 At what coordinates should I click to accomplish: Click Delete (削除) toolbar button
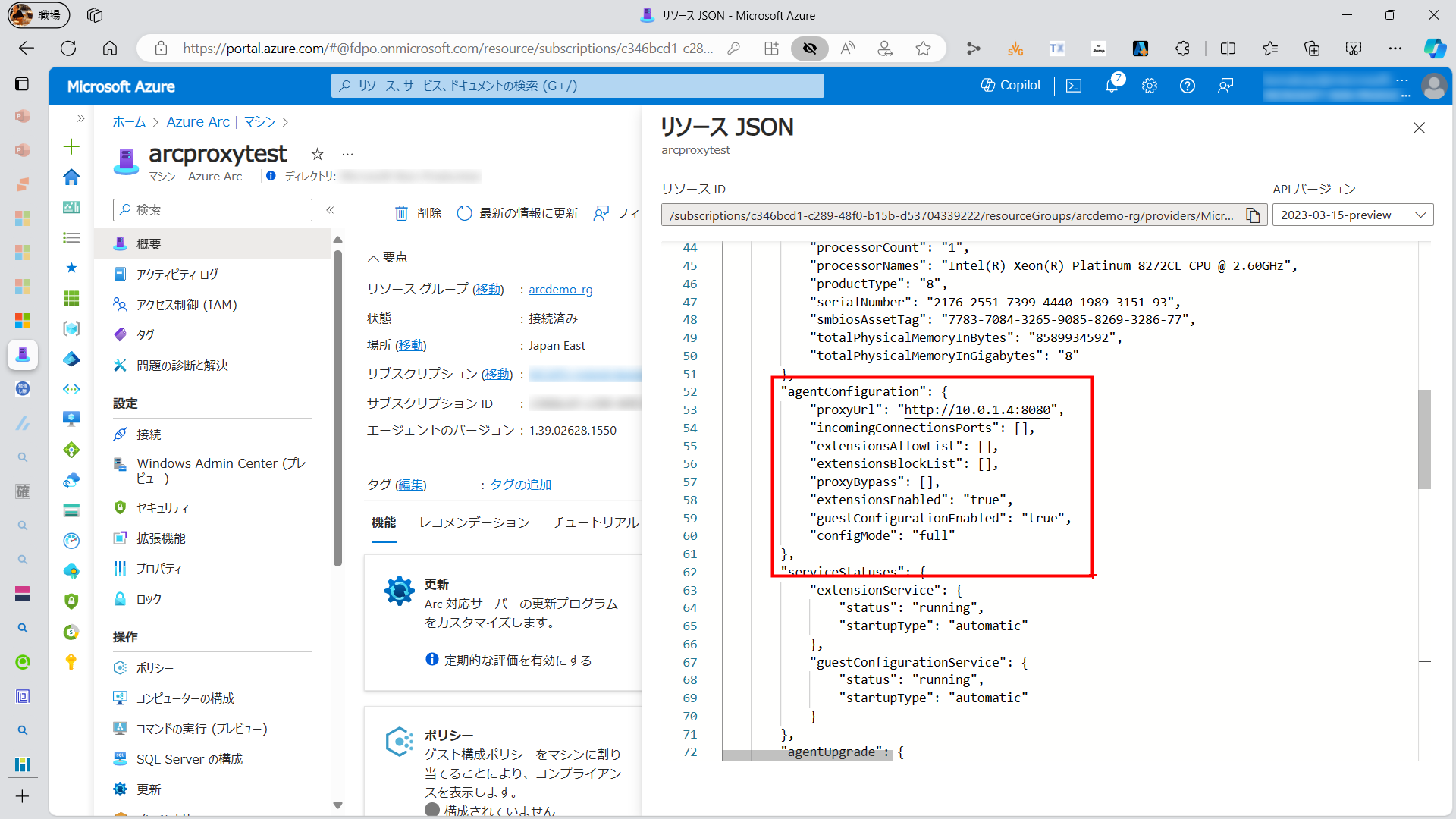(418, 213)
